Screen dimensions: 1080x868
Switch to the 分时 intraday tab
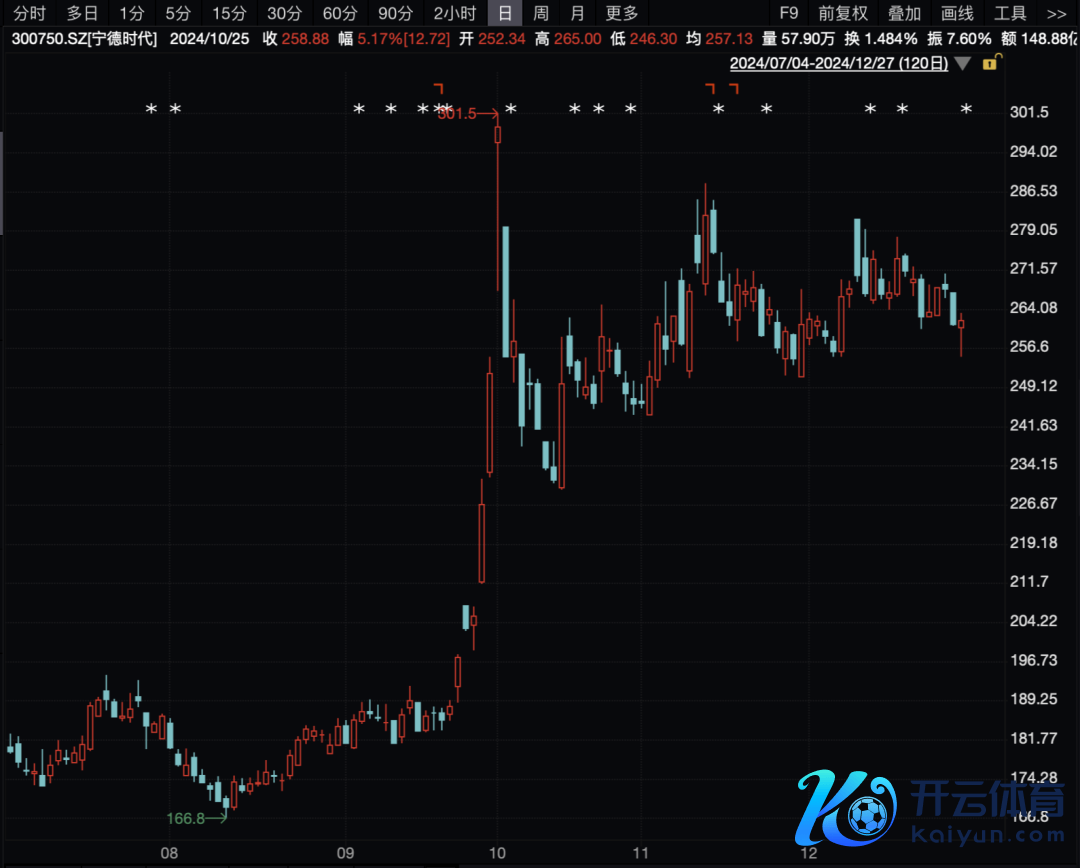[x=29, y=13]
